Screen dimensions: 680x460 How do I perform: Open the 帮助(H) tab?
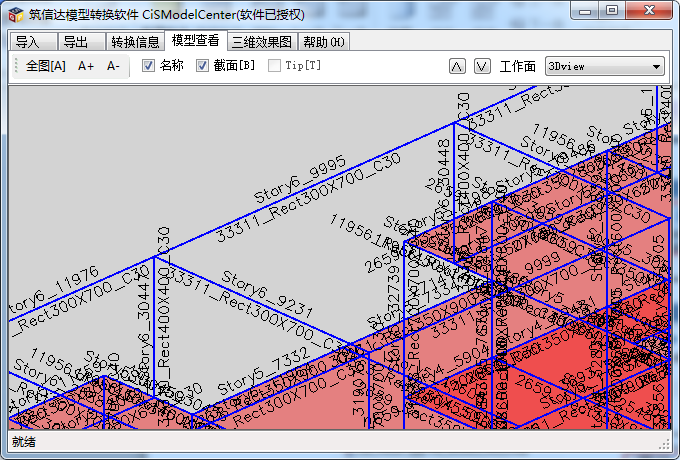[324, 42]
